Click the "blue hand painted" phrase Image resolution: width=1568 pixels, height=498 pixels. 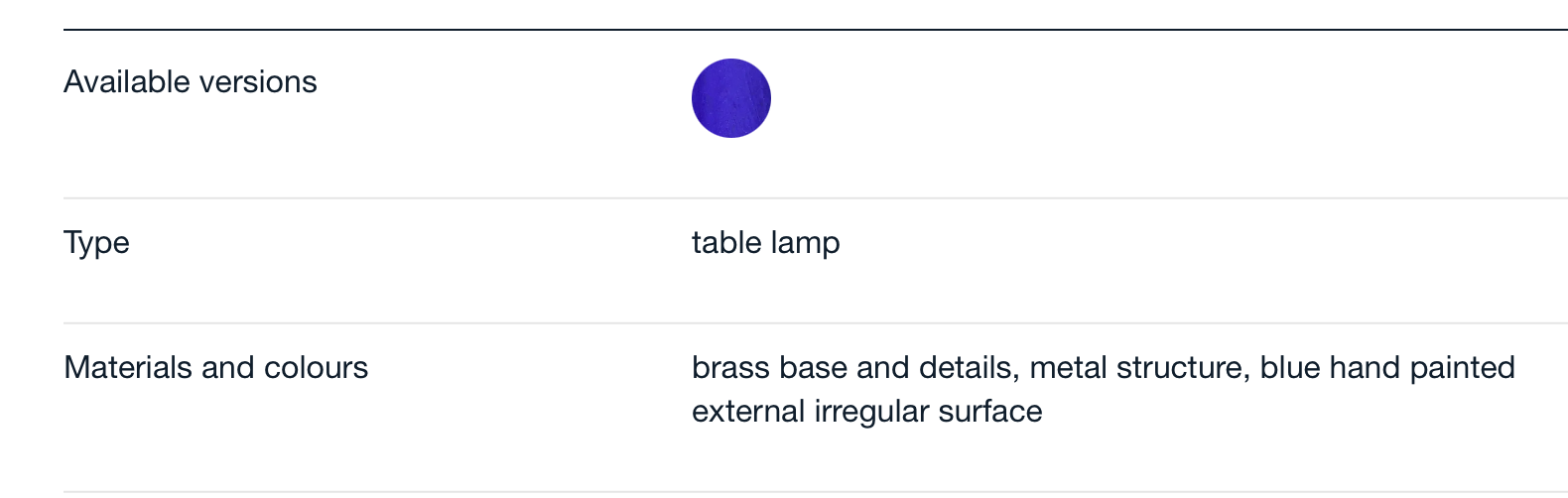coord(1387,368)
